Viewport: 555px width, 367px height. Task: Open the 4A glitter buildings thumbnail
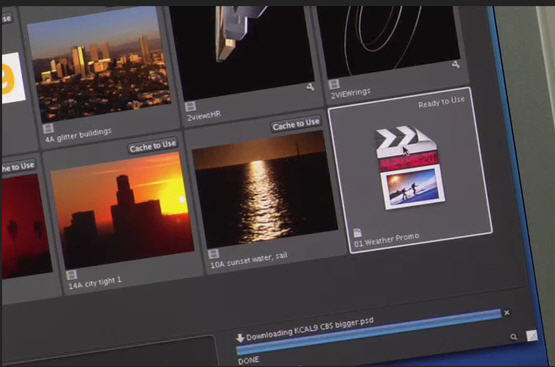pyautogui.click(x=99, y=64)
